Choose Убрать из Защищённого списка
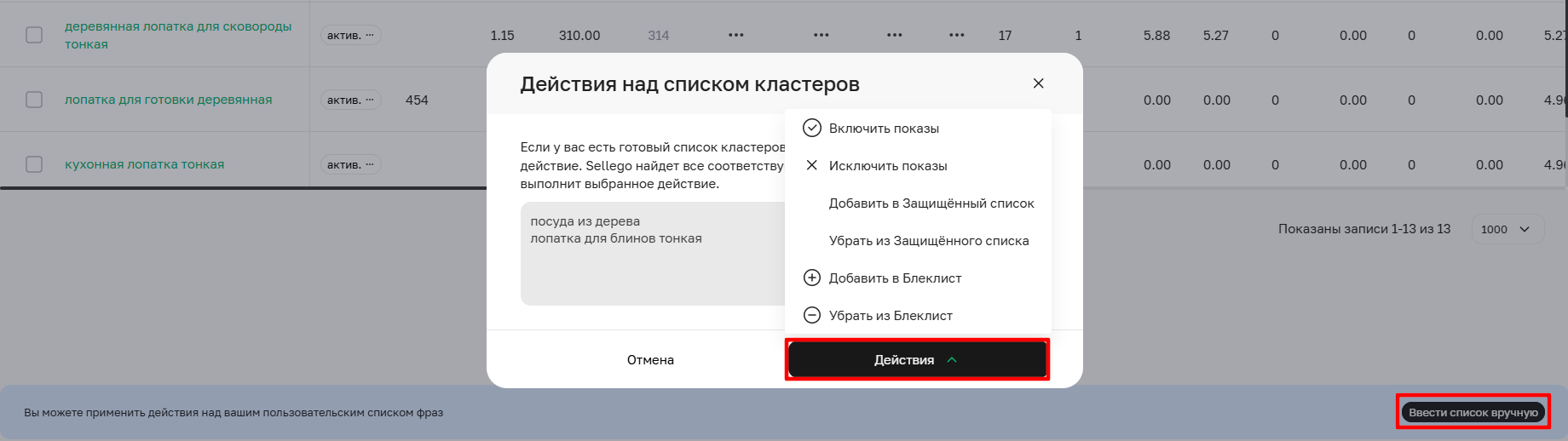 (928, 240)
